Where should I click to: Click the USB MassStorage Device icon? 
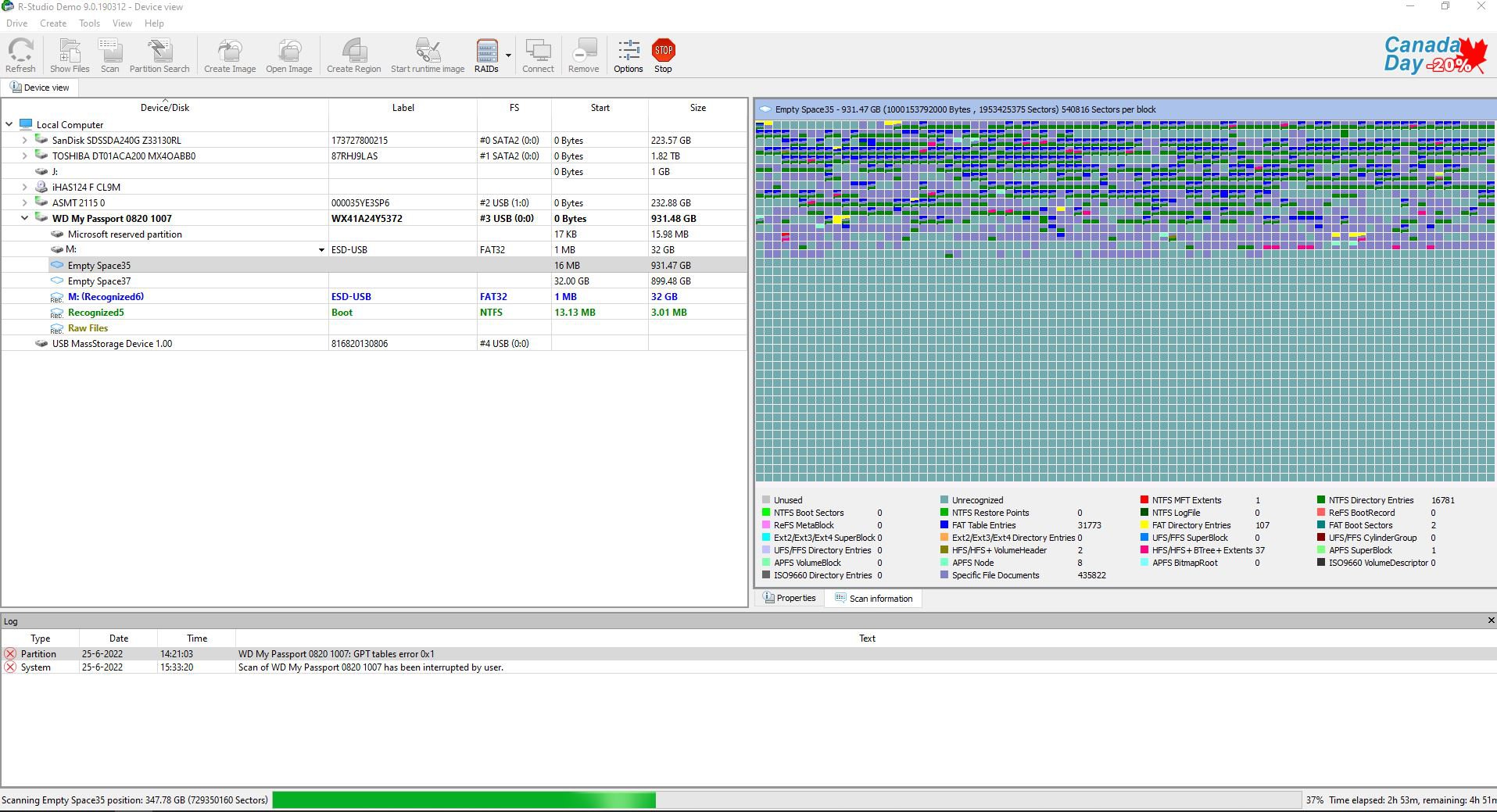click(x=41, y=343)
